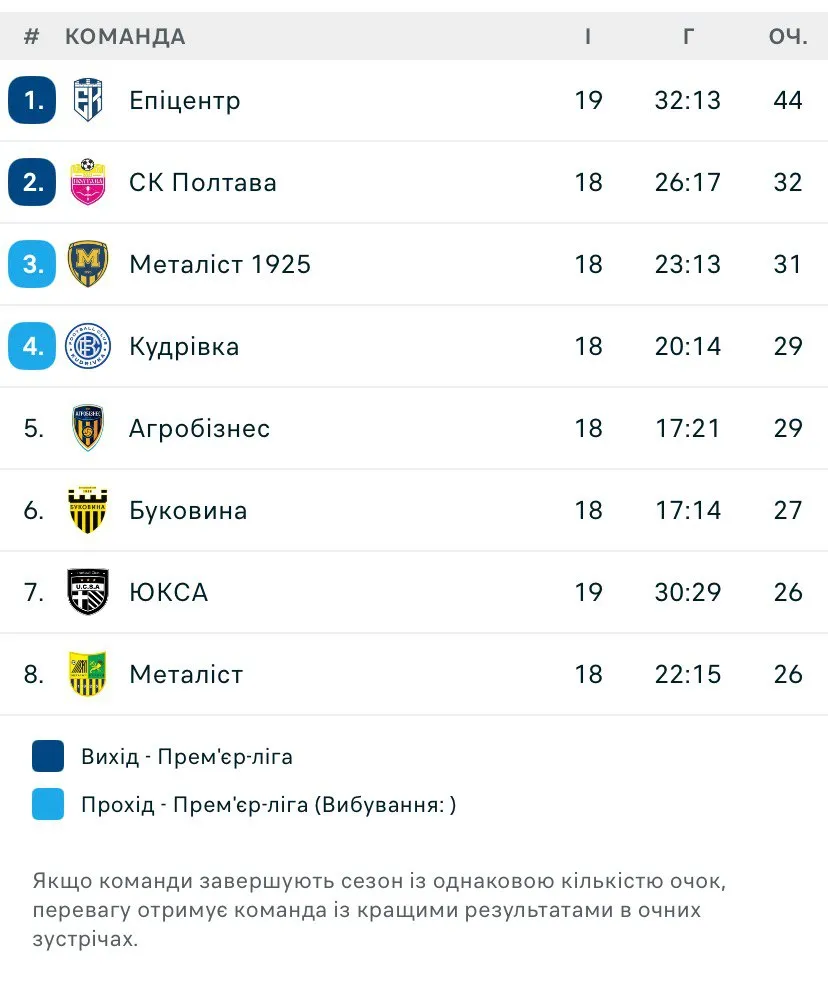
Task: Click position badge number 1
Action: point(32,100)
